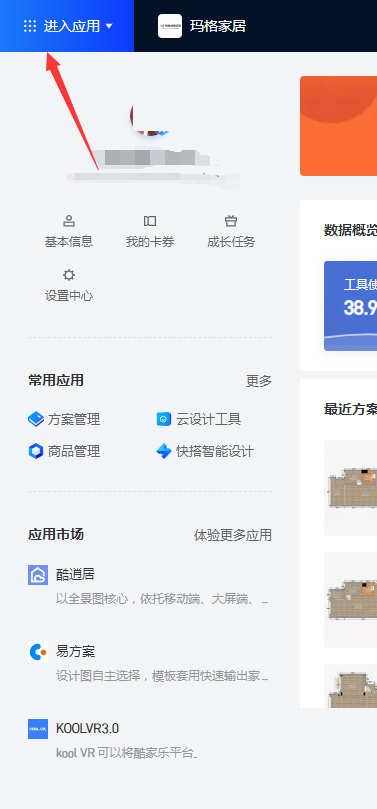The image size is (377, 809).
Task: Click the 基本信息 label
Action: 69,241
